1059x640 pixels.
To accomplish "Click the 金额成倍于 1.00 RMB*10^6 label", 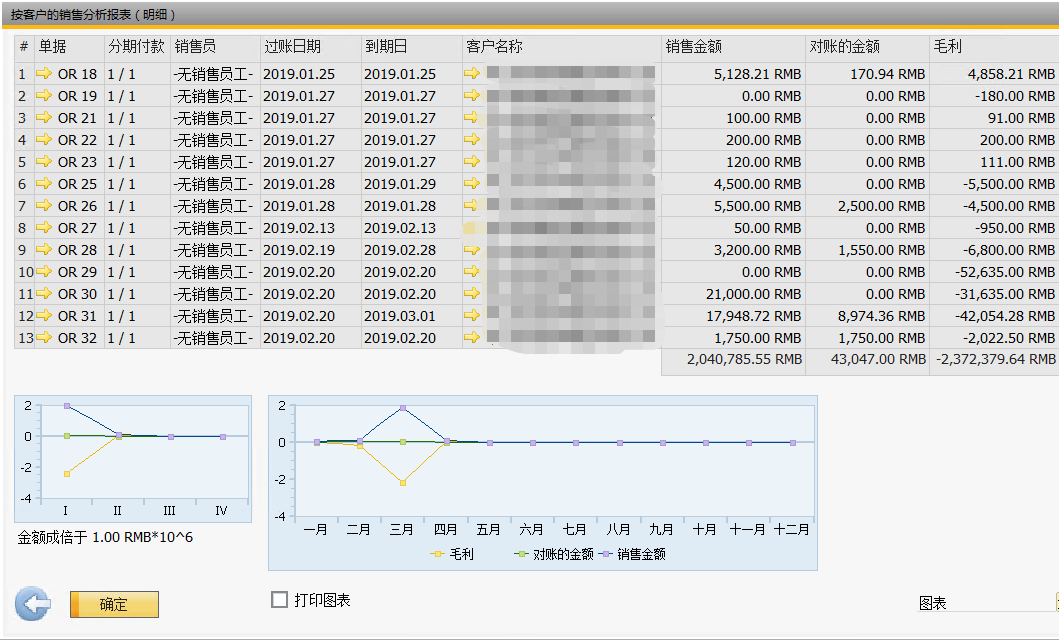I will point(105,537).
